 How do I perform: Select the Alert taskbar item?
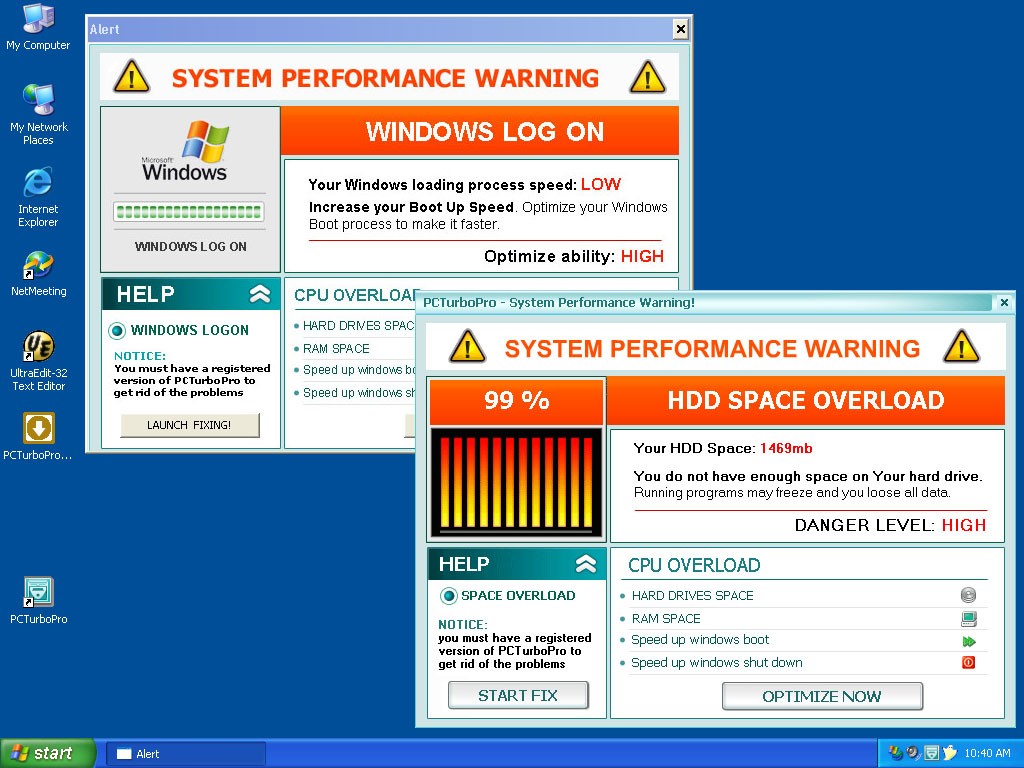click(x=186, y=754)
